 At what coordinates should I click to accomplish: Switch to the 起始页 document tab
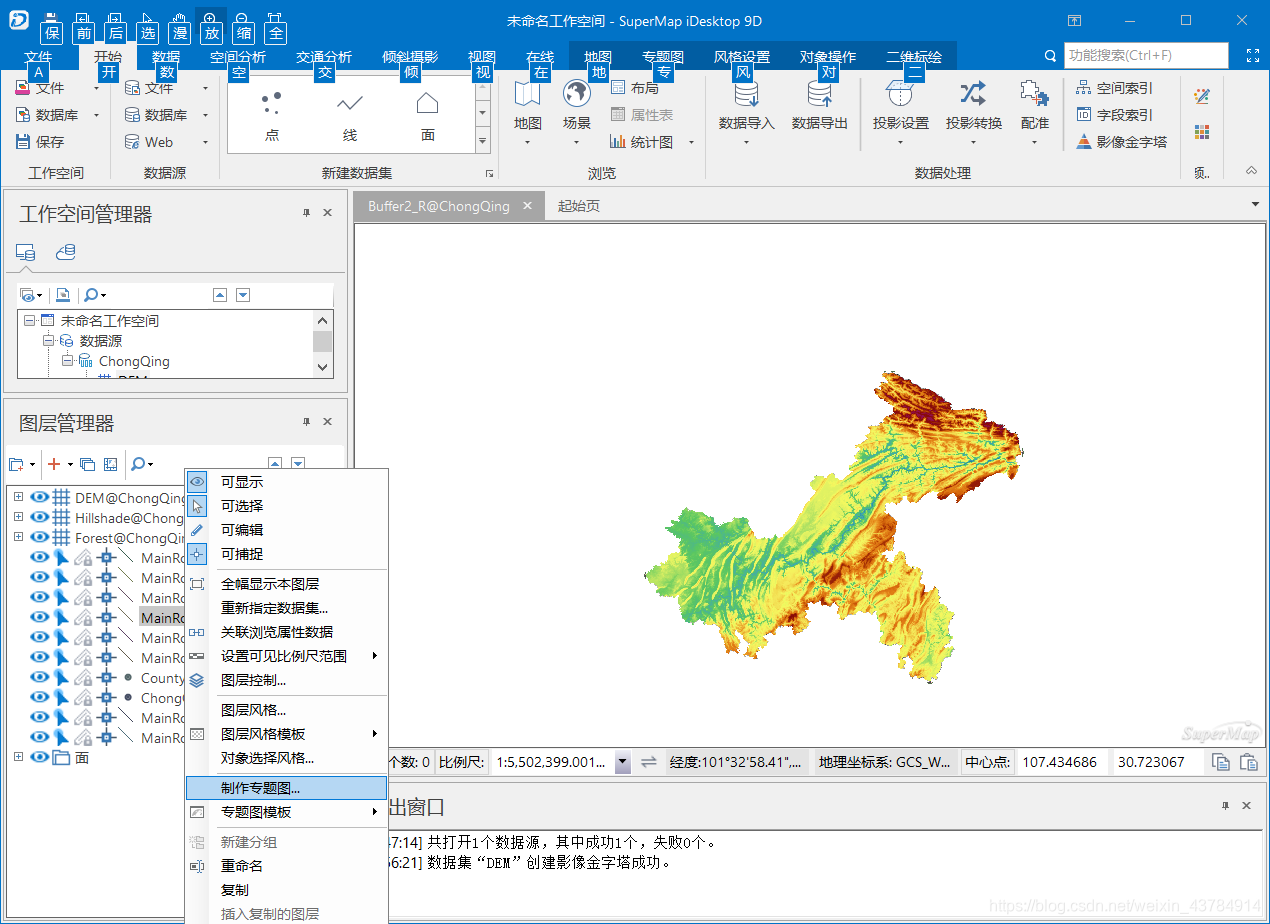point(579,206)
